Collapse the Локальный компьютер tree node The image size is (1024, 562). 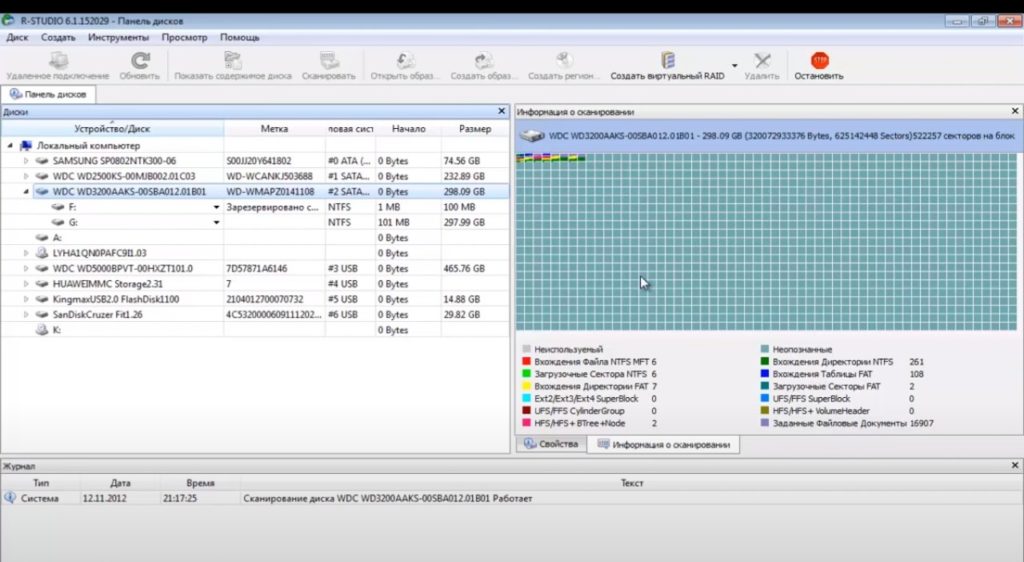tap(11, 146)
